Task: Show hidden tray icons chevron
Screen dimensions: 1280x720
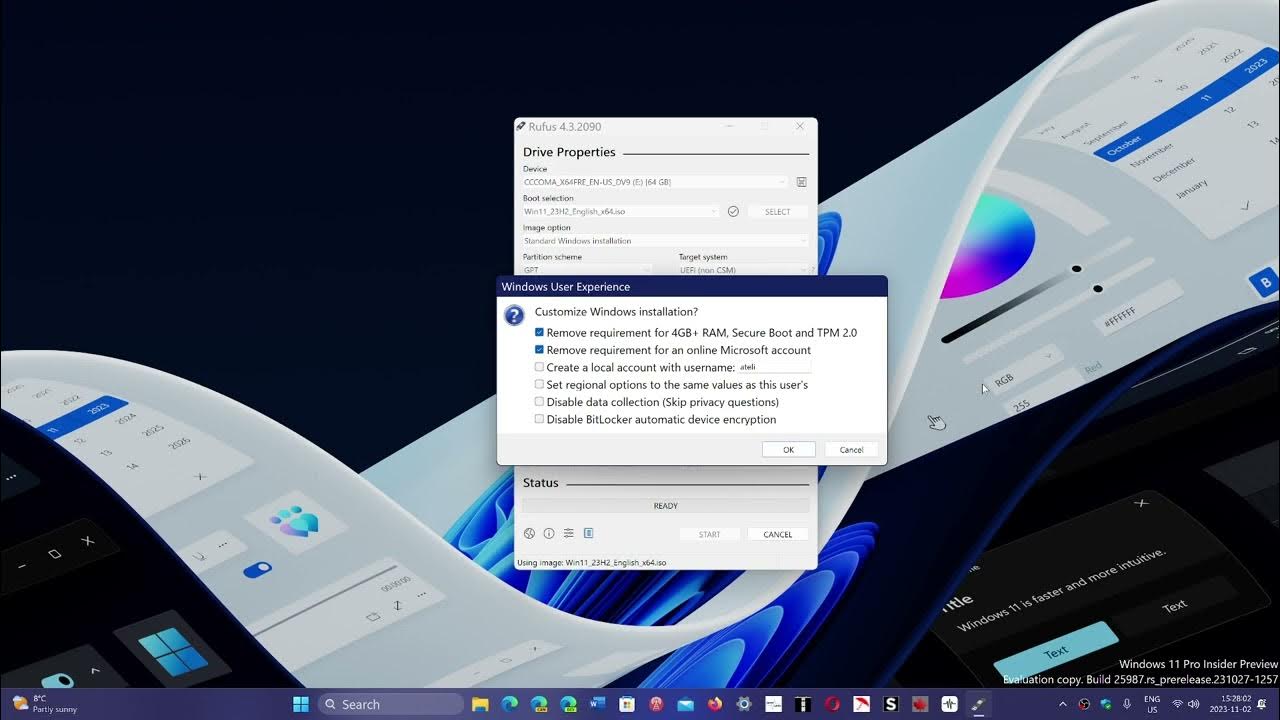Action: (1063, 704)
